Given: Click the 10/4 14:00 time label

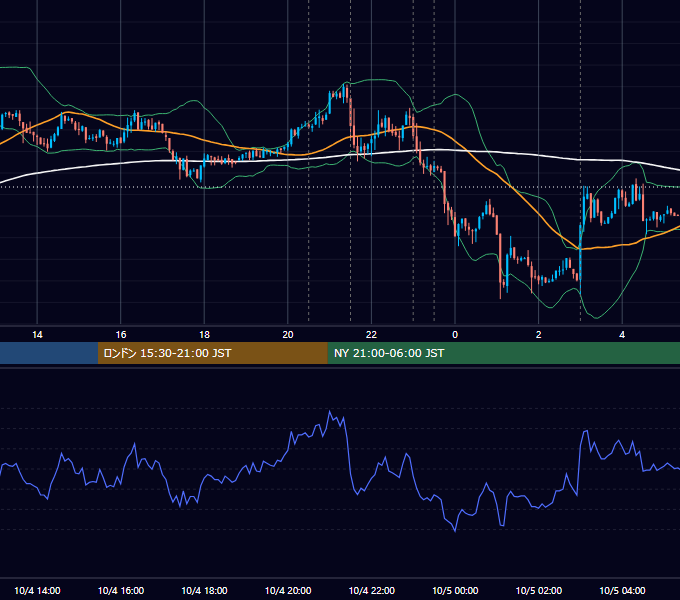Looking at the screenshot, I should 37,590.
